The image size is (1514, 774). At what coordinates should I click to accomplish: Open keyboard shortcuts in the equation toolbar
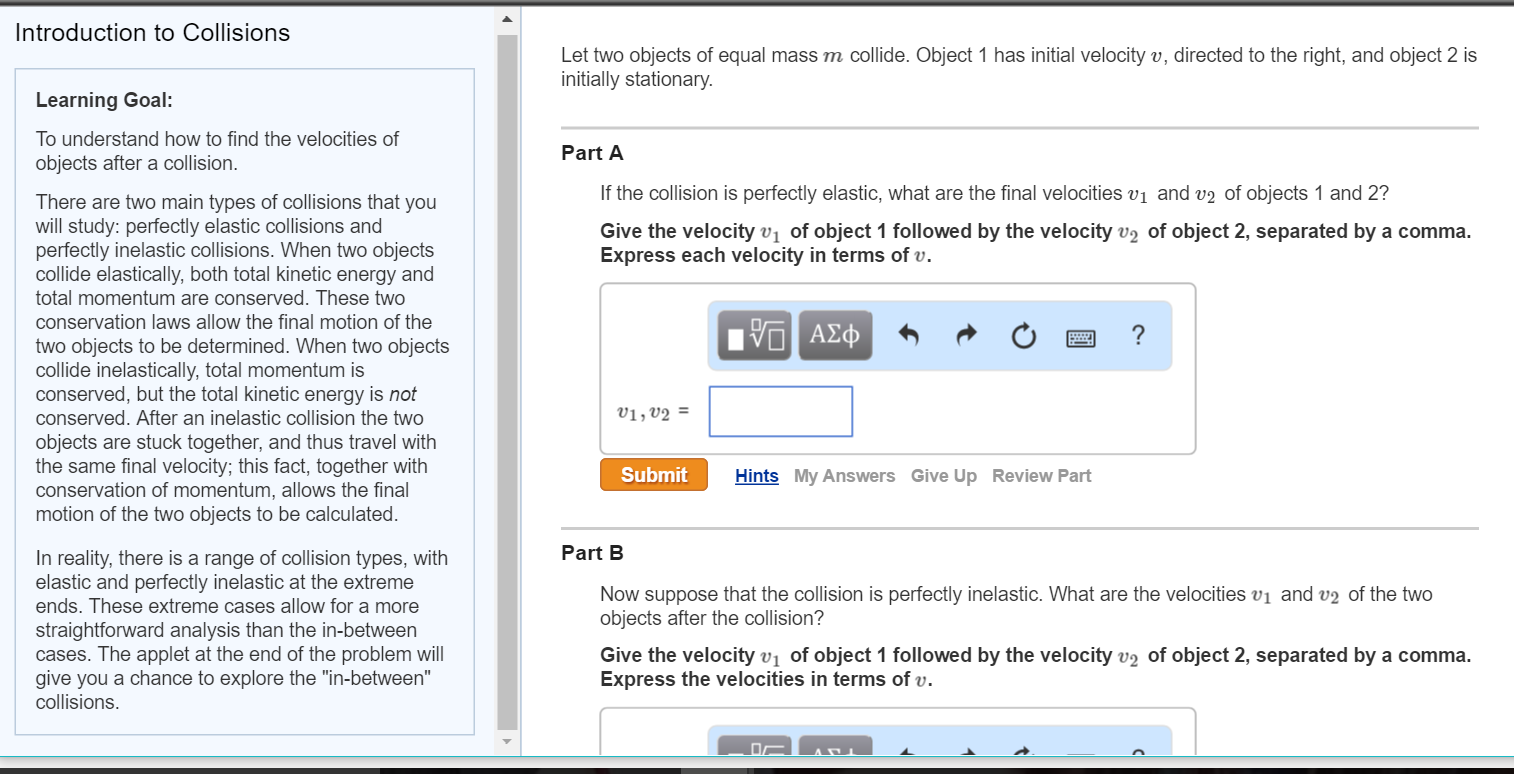click(x=1080, y=336)
